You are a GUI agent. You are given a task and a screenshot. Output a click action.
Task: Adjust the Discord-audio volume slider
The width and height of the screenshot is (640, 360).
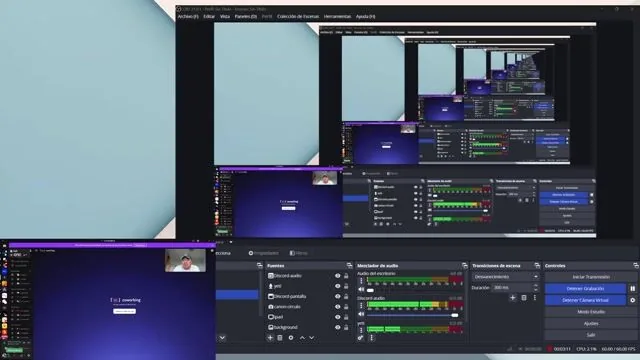click(412, 315)
